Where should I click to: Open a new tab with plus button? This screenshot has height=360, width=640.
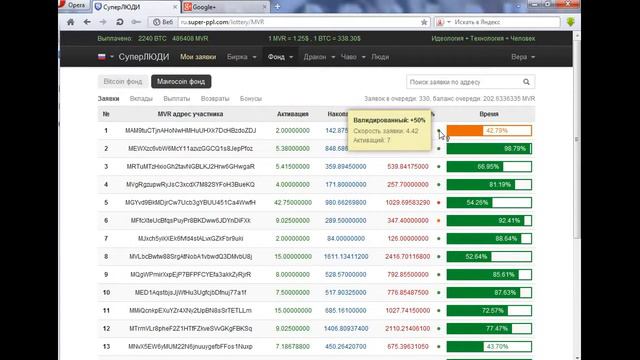coord(277,7)
